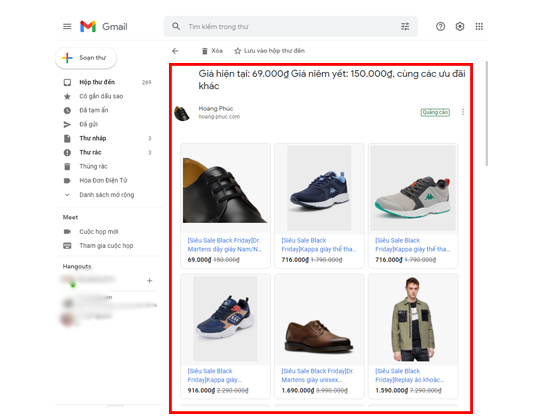Expand Danh sách mở rộng list
This screenshot has width=560, height=420.
click(x=107, y=195)
